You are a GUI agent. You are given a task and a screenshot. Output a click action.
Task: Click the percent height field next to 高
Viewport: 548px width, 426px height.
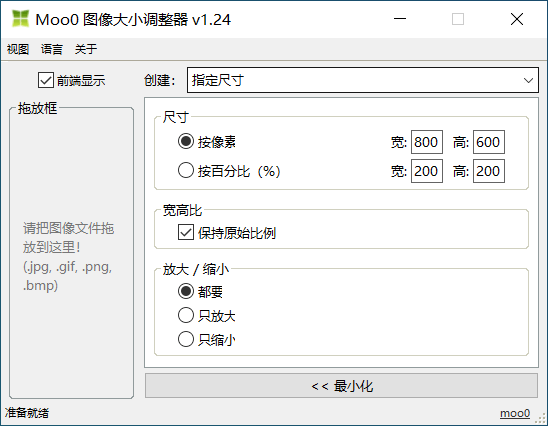(489, 171)
